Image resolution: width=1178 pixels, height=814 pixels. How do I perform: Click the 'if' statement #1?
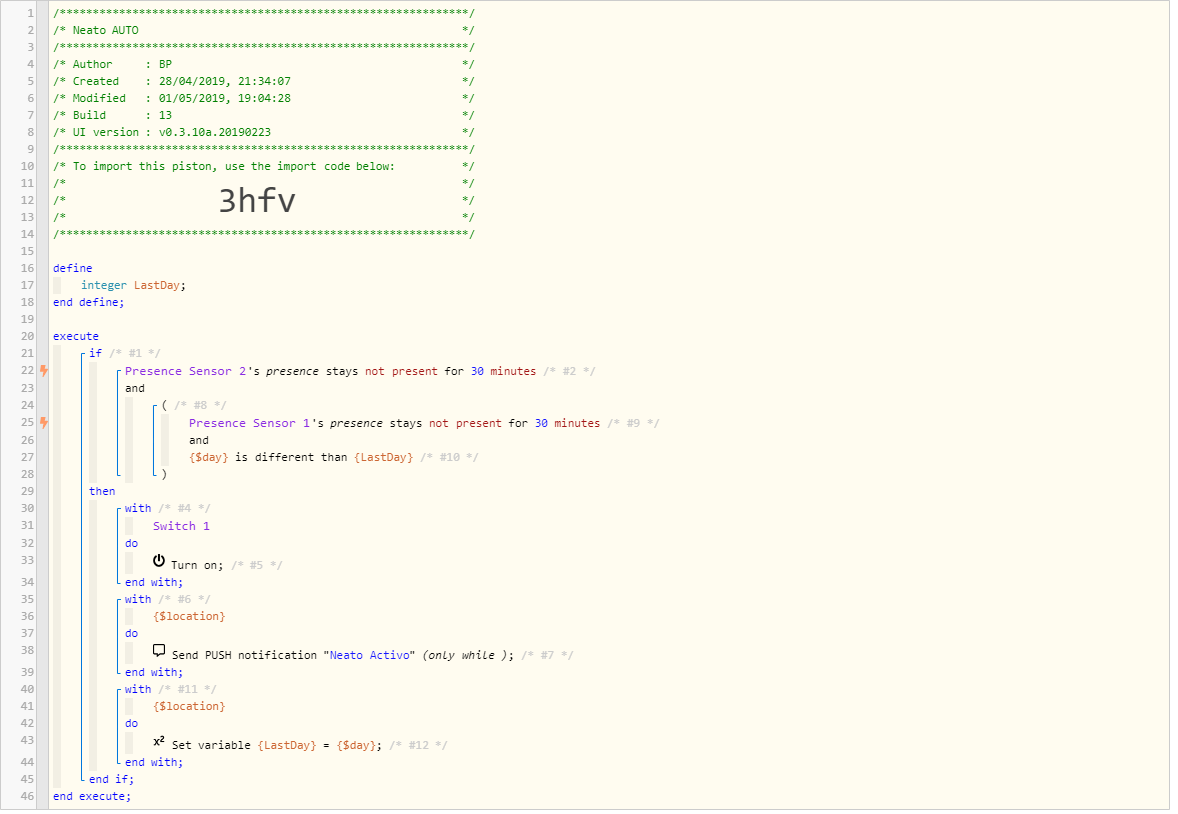95,353
